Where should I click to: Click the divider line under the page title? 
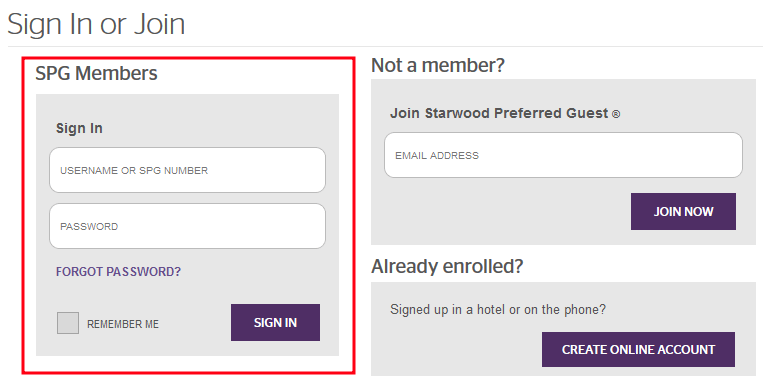[385, 47]
